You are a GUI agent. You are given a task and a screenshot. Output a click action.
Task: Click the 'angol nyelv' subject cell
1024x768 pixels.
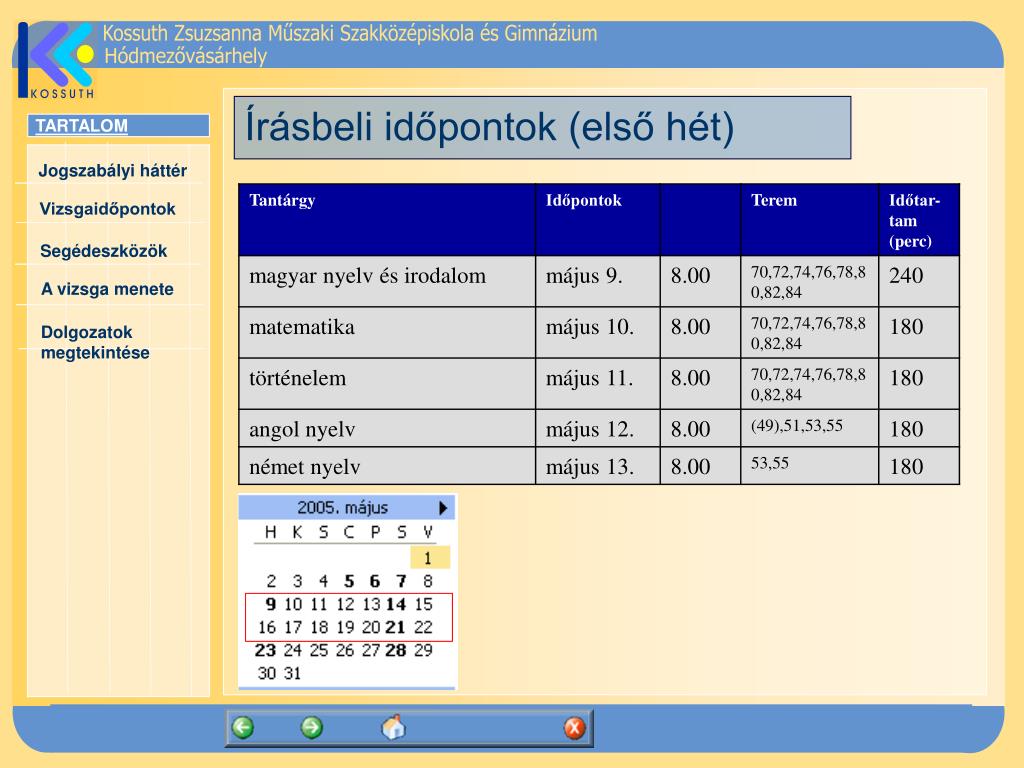(x=387, y=428)
